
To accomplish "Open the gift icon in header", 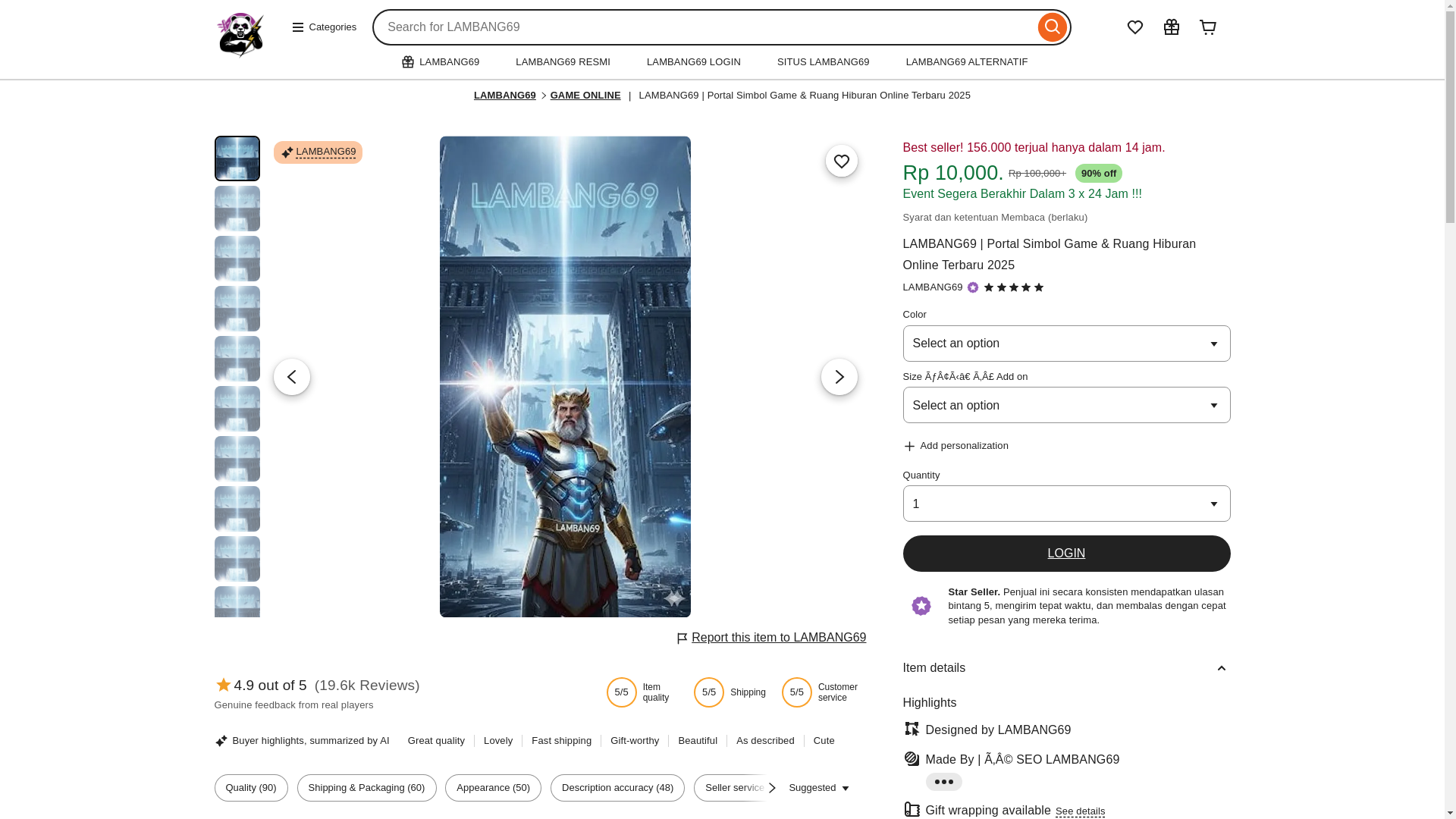I will click(1171, 27).
